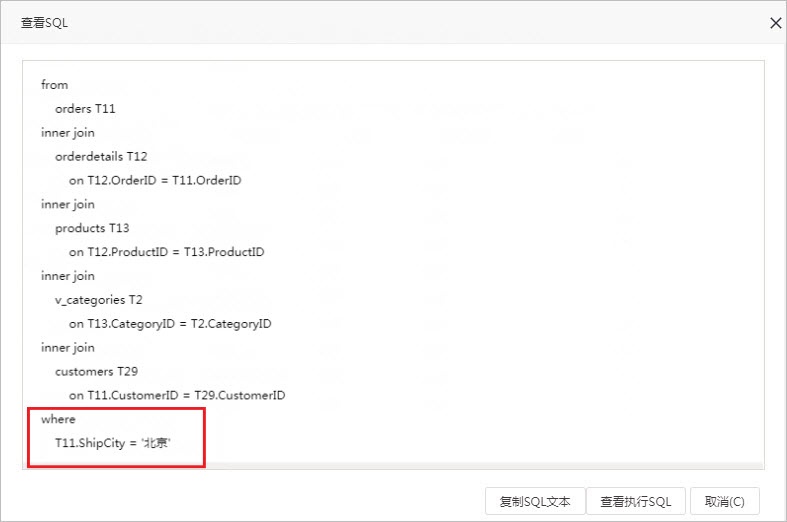Click 'on T12.OrderID = T11.OrderID' line
This screenshot has width=787, height=522.
click(155, 181)
